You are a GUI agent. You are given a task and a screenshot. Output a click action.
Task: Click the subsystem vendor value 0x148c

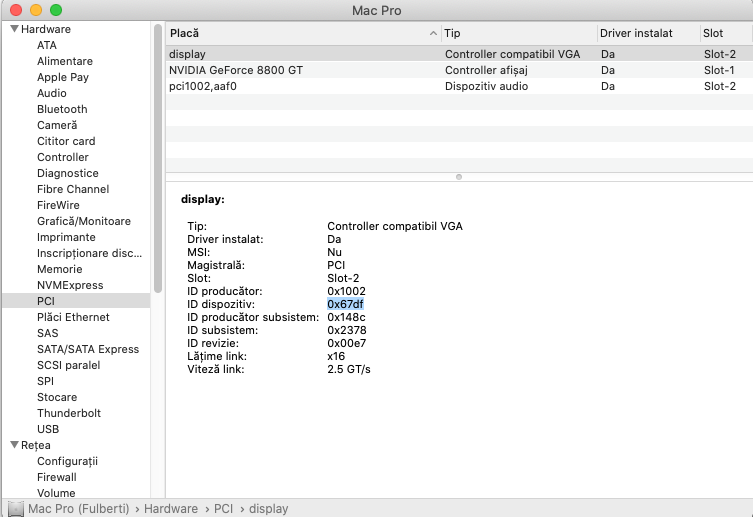tap(346, 317)
